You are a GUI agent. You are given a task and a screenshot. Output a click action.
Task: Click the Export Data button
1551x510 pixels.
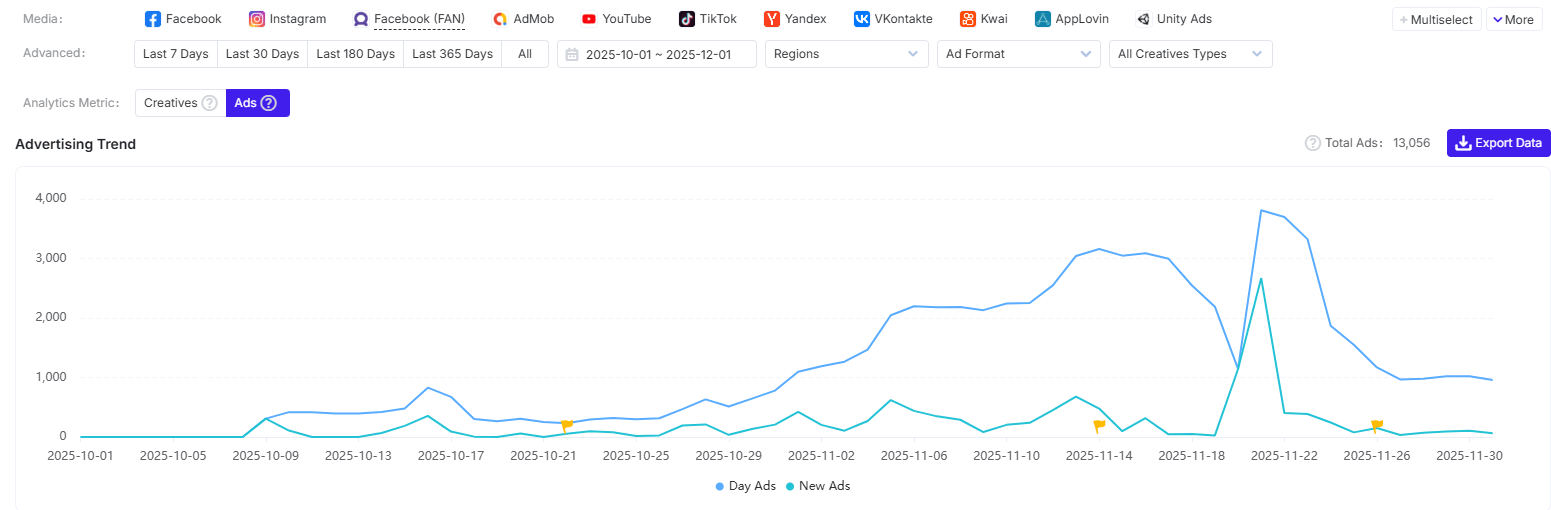click(x=1498, y=143)
